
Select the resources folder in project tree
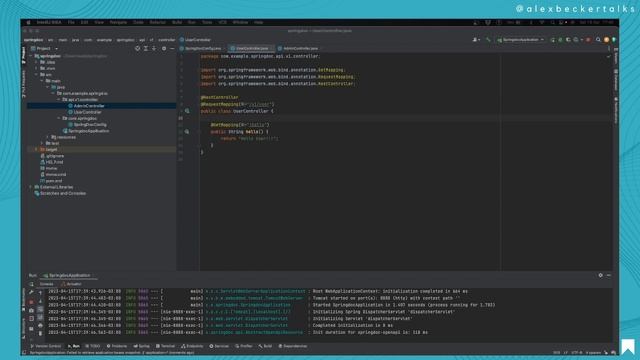click(x=64, y=137)
